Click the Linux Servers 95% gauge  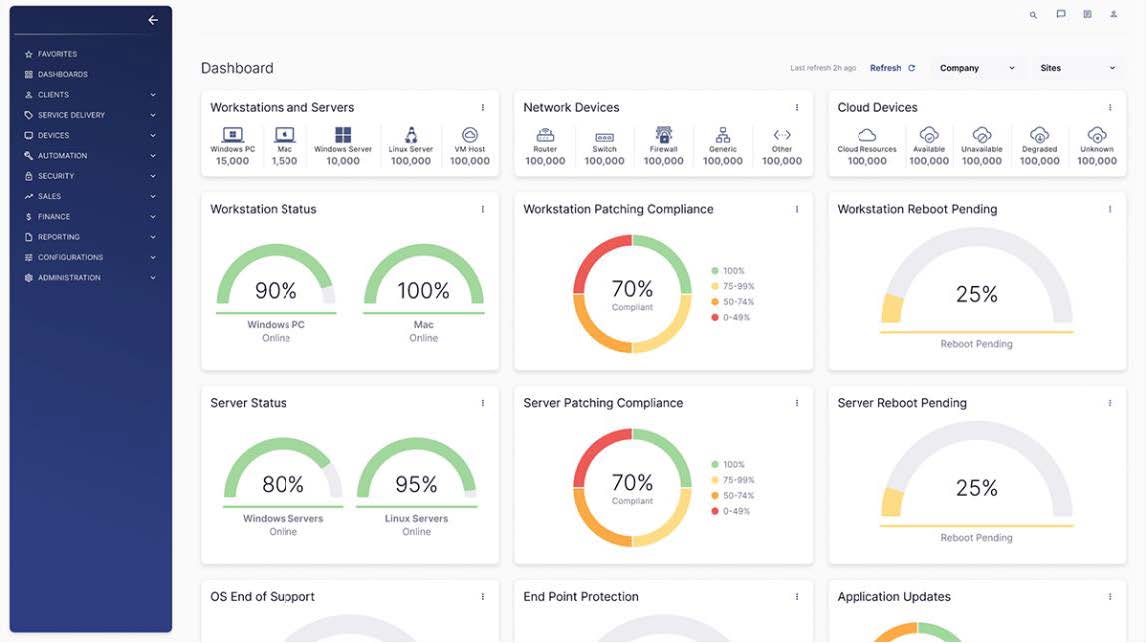[416, 468]
